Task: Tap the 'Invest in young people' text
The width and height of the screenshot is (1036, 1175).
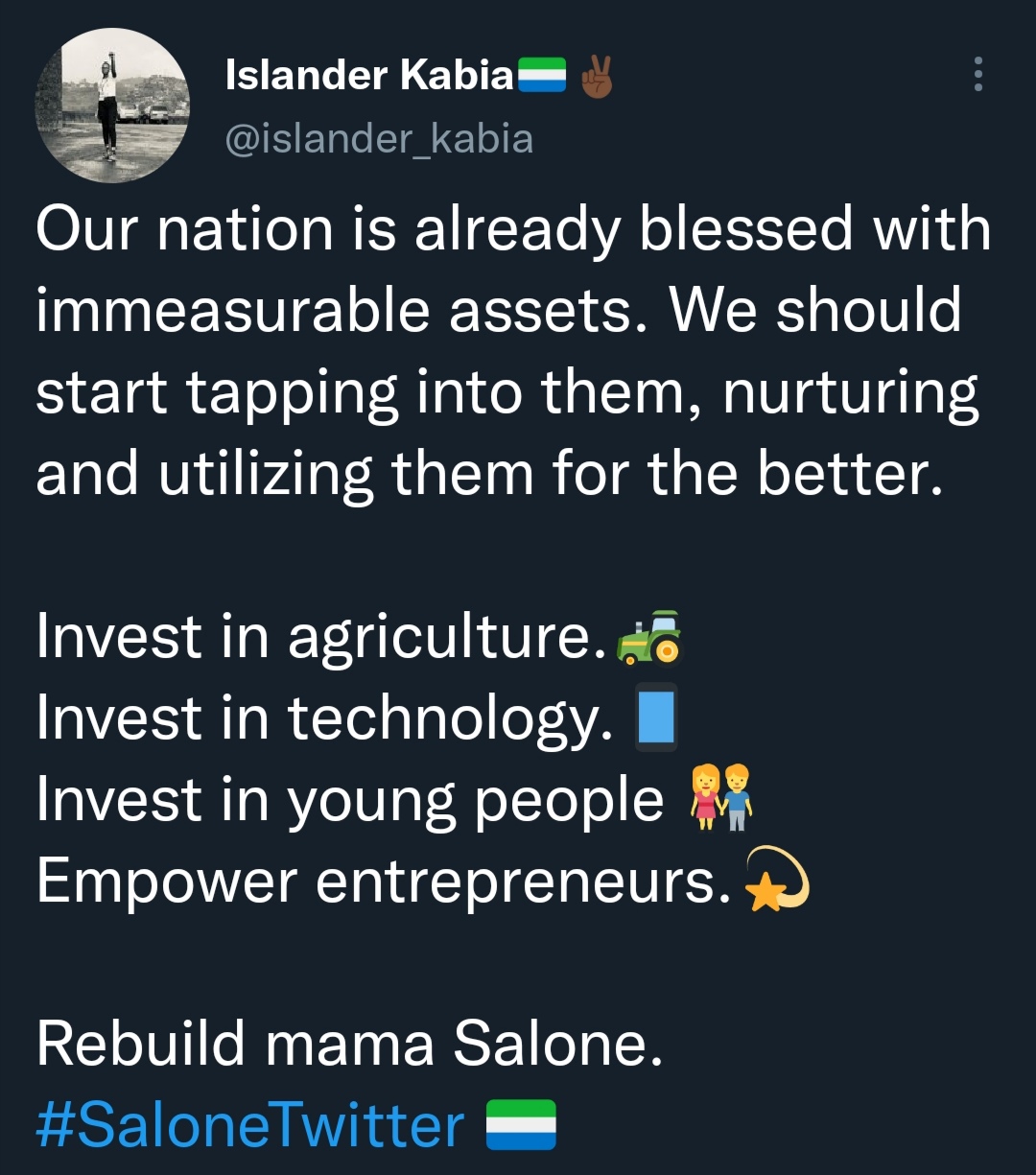Action: (x=350, y=798)
